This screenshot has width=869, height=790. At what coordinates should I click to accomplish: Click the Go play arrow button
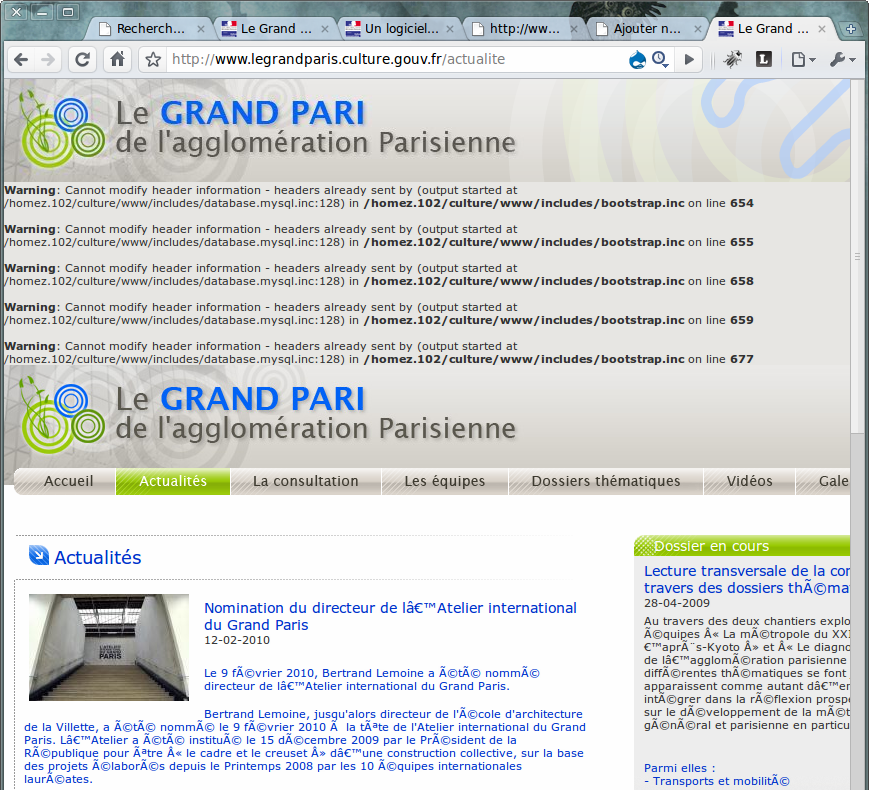click(689, 59)
